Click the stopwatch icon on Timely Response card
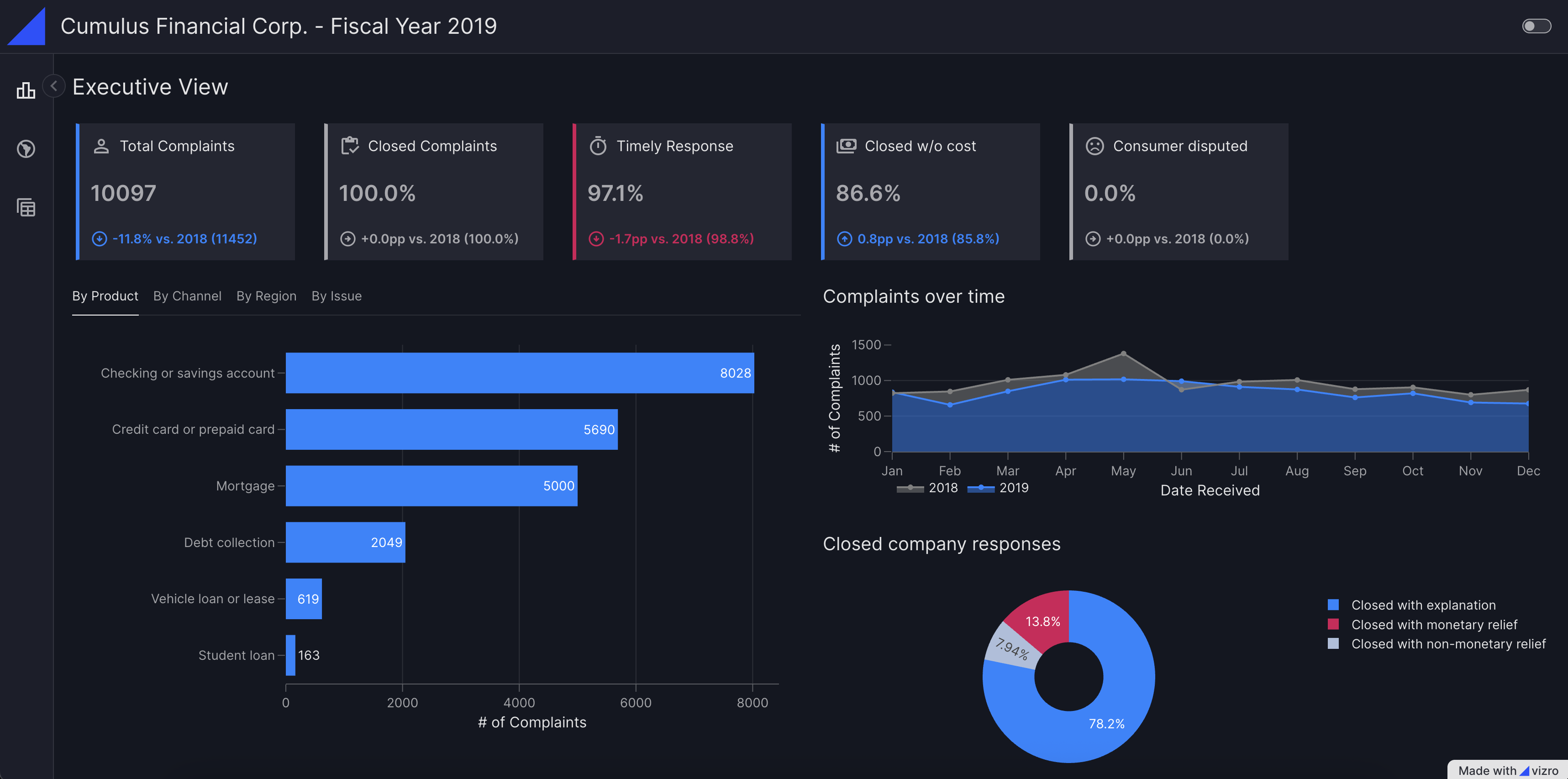1568x779 pixels. (x=598, y=146)
